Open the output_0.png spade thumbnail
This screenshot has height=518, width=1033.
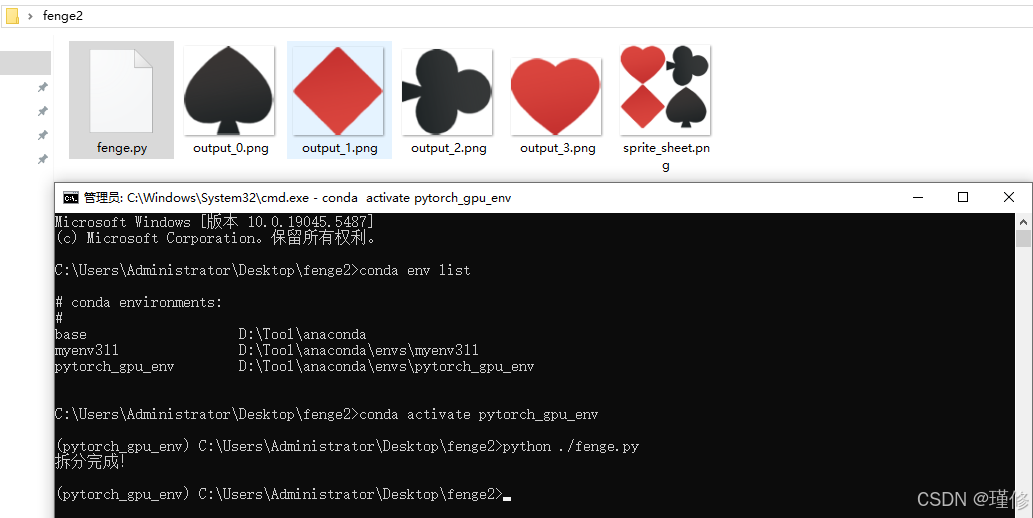tap(229, 91)
